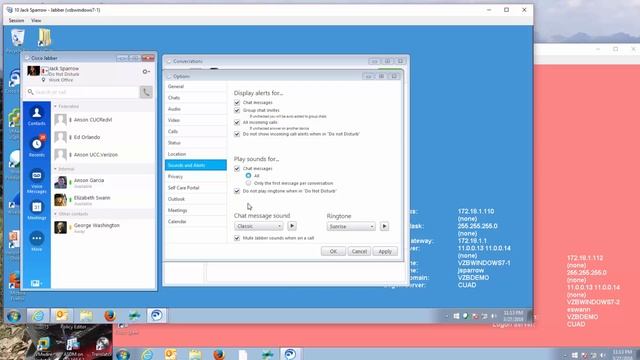
Task: Click the search or call field
Action: [x=83, y=92]
